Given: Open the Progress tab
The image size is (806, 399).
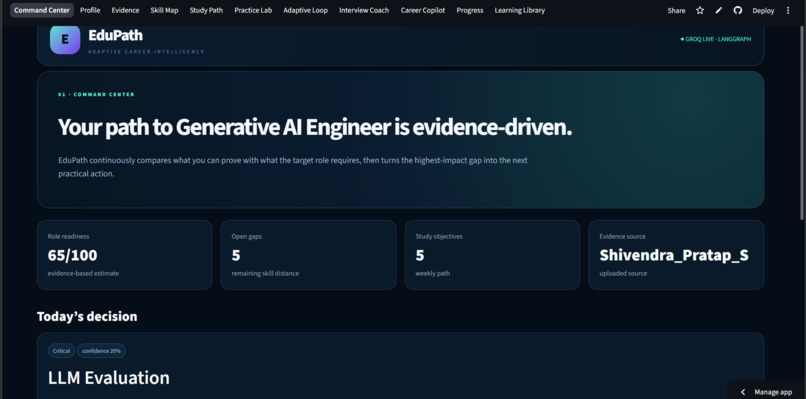Looking at the screenshot, I should click(x=470, y=10).
